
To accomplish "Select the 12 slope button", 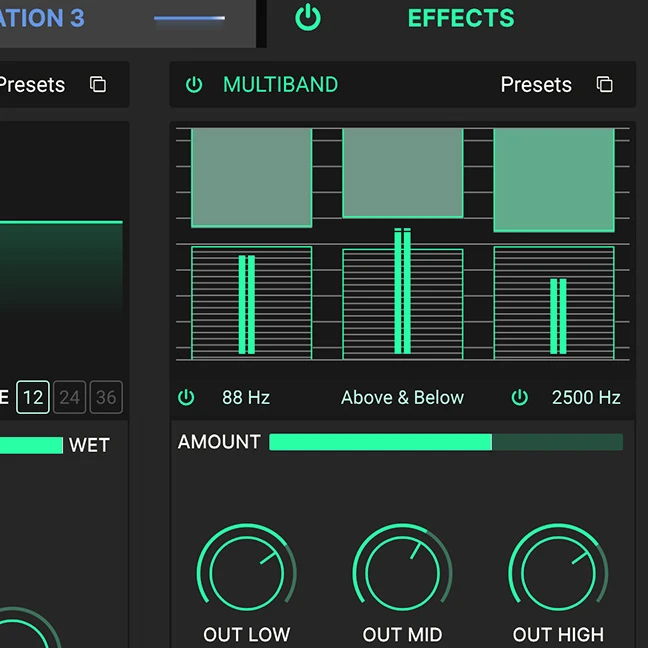I will pos(33,397).
